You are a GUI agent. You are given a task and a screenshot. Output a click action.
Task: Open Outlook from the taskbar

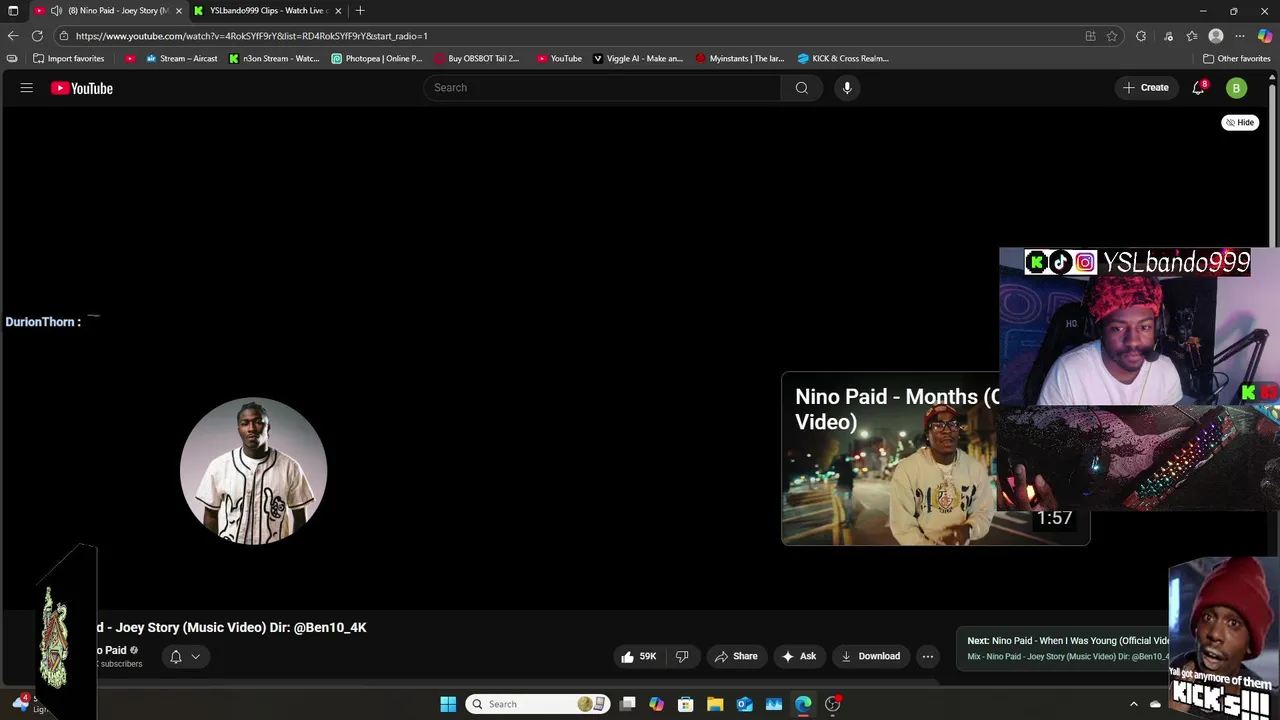(744, 704)
